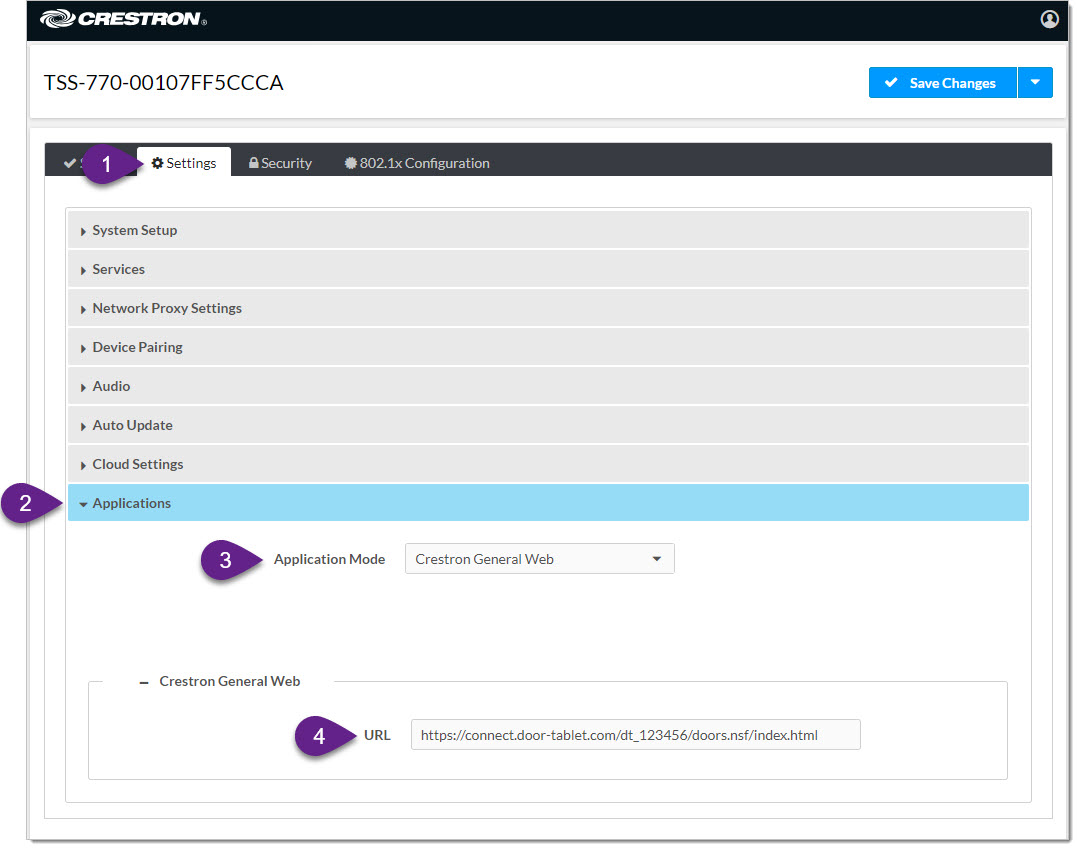The width and height of the screenshot is (1077, 848).
Task: Click the Crestron logo
Action: tap(124, 19)
